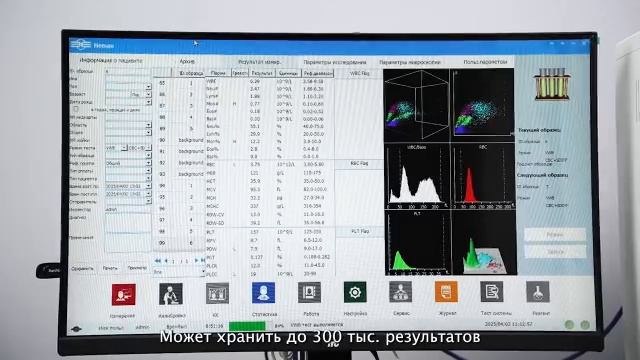
Task: Switch to Параметры исследования tab
Action: [335, 62]
